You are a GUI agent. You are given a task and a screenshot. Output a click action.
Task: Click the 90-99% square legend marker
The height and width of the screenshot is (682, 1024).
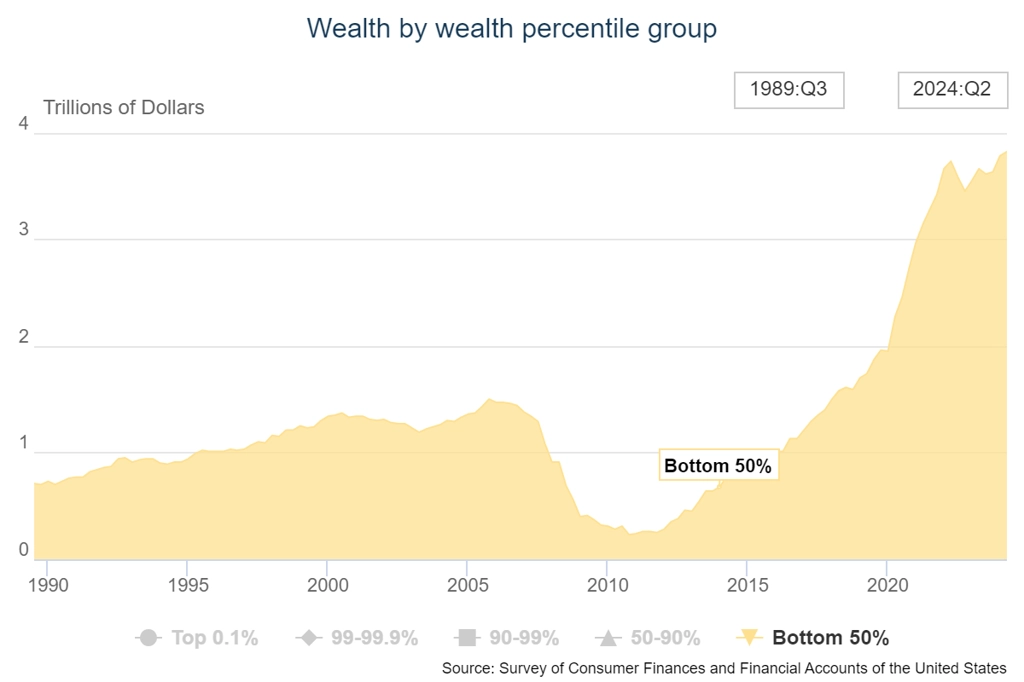(467, 638)
